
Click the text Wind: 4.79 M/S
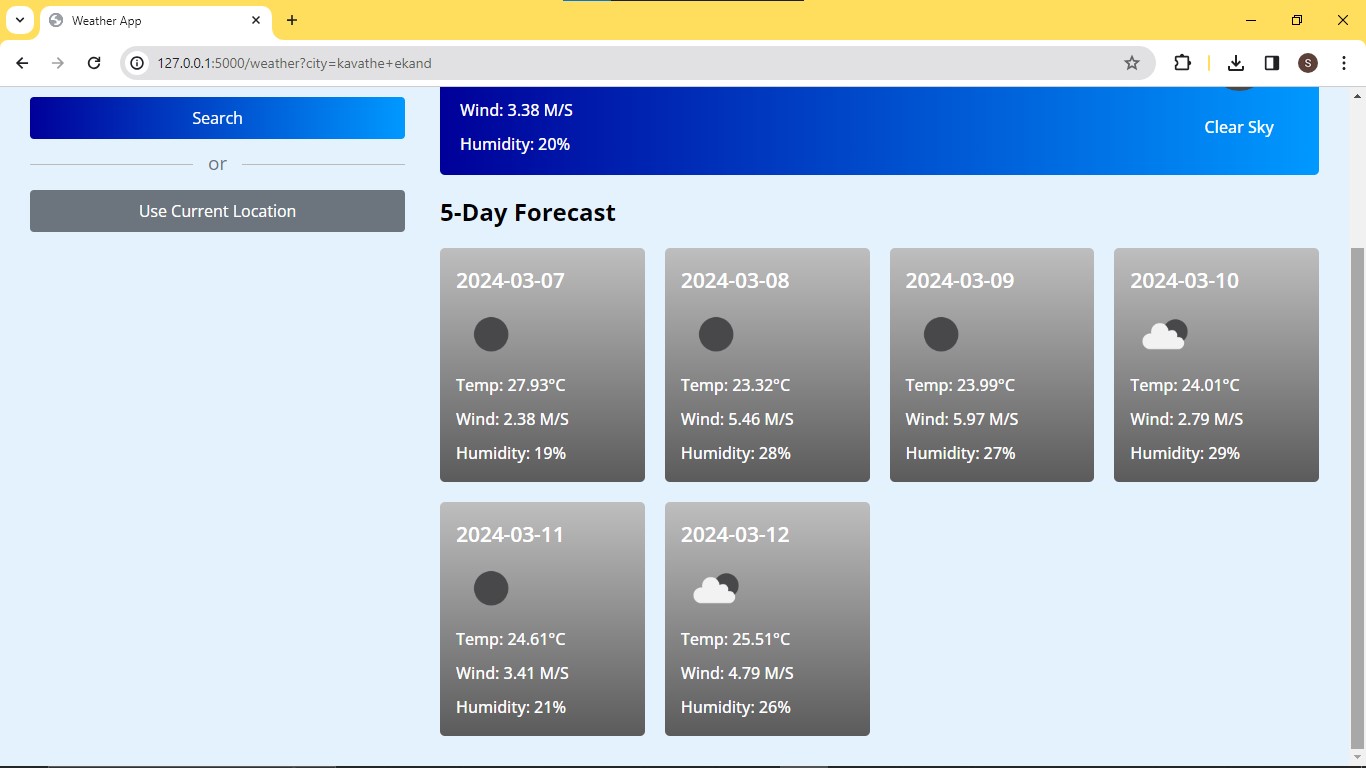click(737, 673)
